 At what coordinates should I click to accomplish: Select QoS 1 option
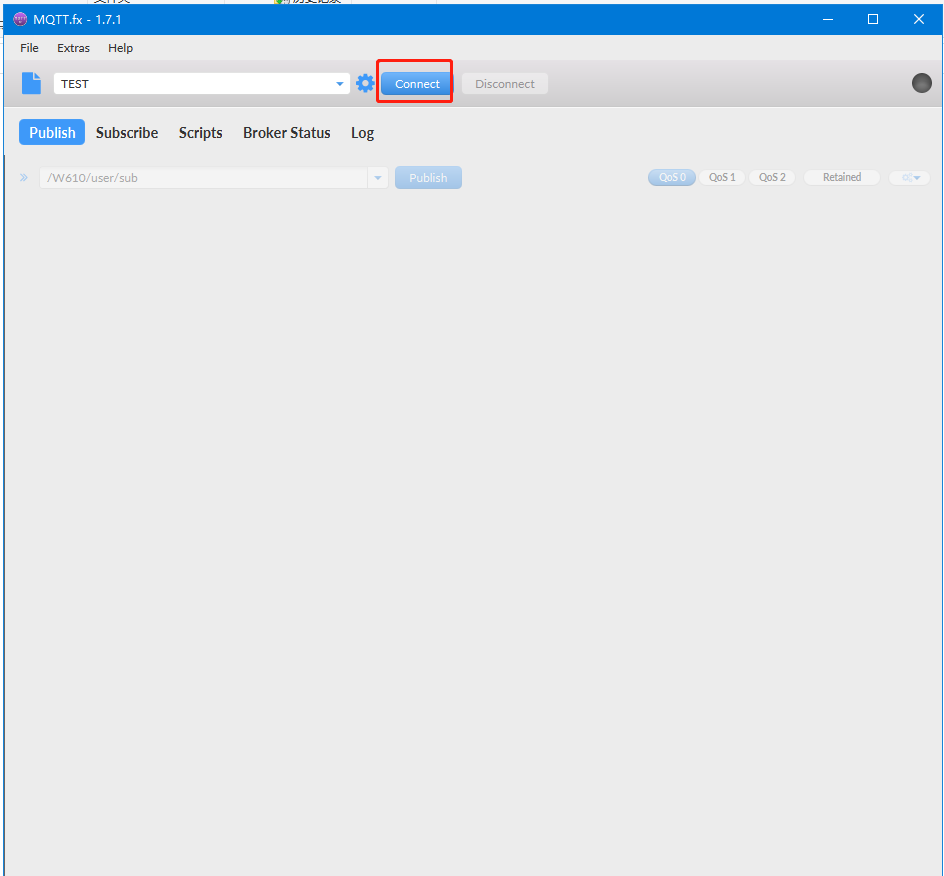pyautogui.click(x=722, y=177)
